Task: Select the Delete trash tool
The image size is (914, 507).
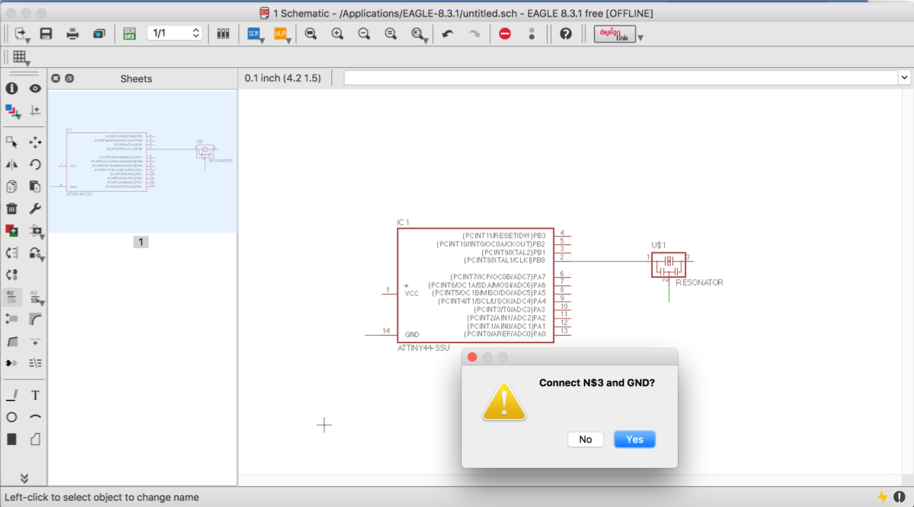Action: (12, 209)
